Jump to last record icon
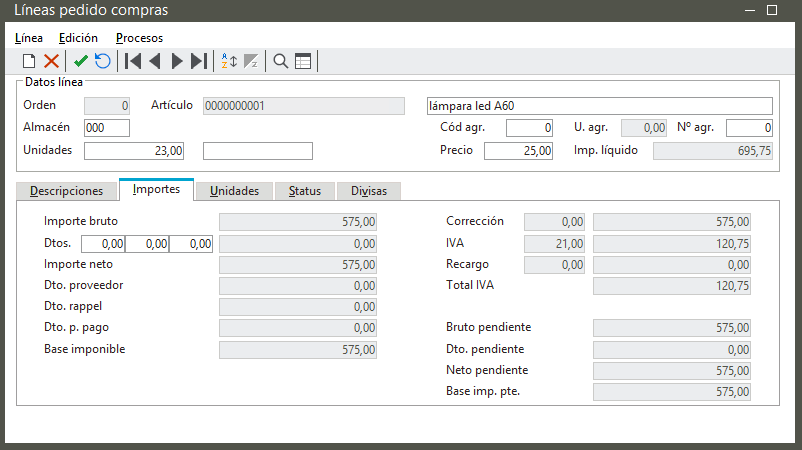 (199, 61)
